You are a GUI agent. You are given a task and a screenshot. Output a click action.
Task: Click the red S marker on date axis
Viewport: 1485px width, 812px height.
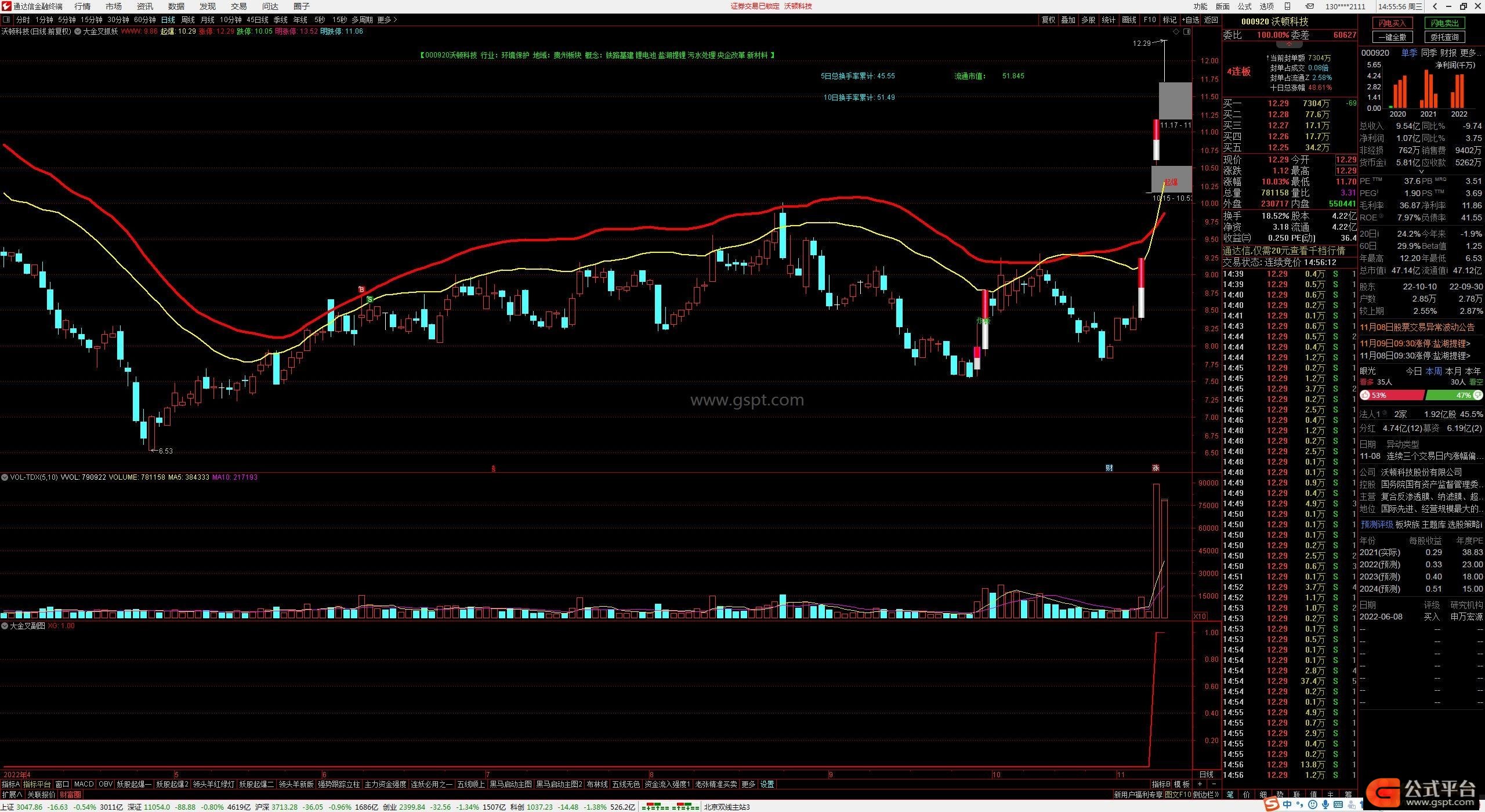pyautogui.click(x=494, y=468)
